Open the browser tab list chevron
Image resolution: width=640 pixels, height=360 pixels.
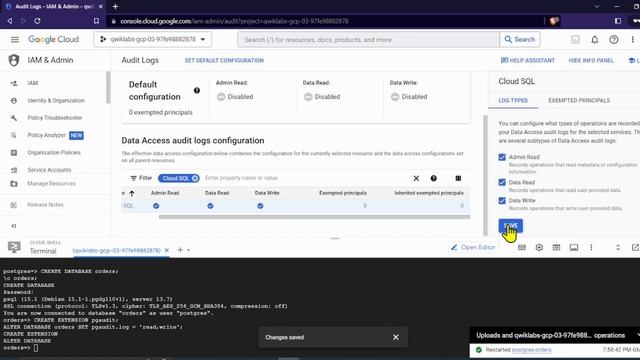[597, 7]
